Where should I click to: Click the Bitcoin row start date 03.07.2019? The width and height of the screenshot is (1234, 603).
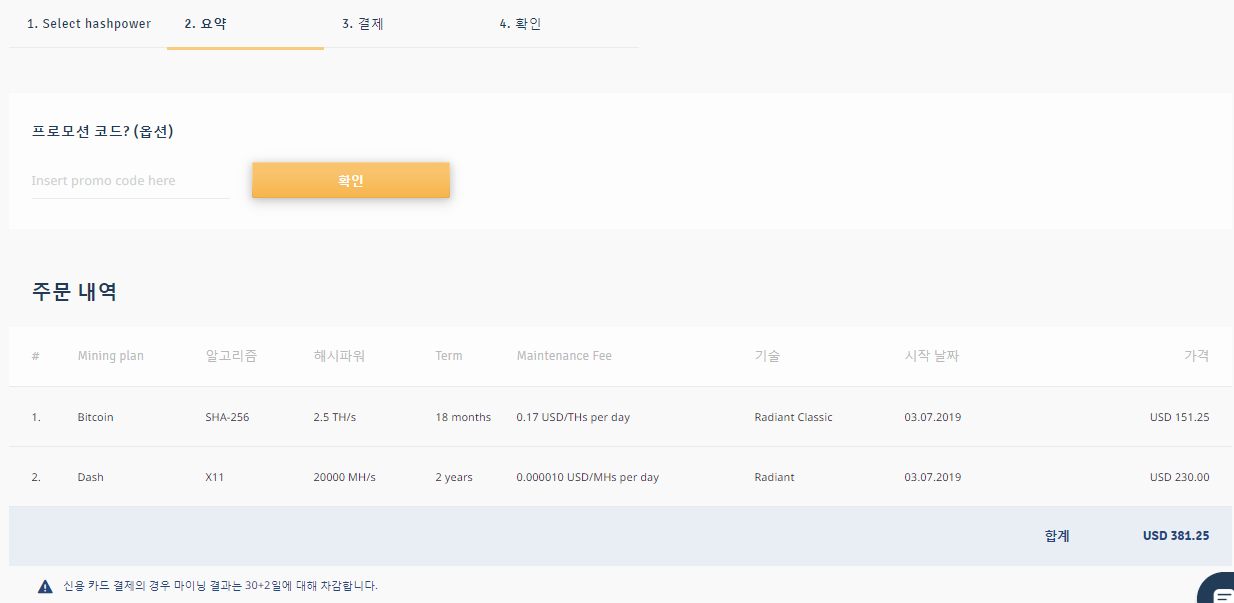pyautogui.click(x=933, y=417)
